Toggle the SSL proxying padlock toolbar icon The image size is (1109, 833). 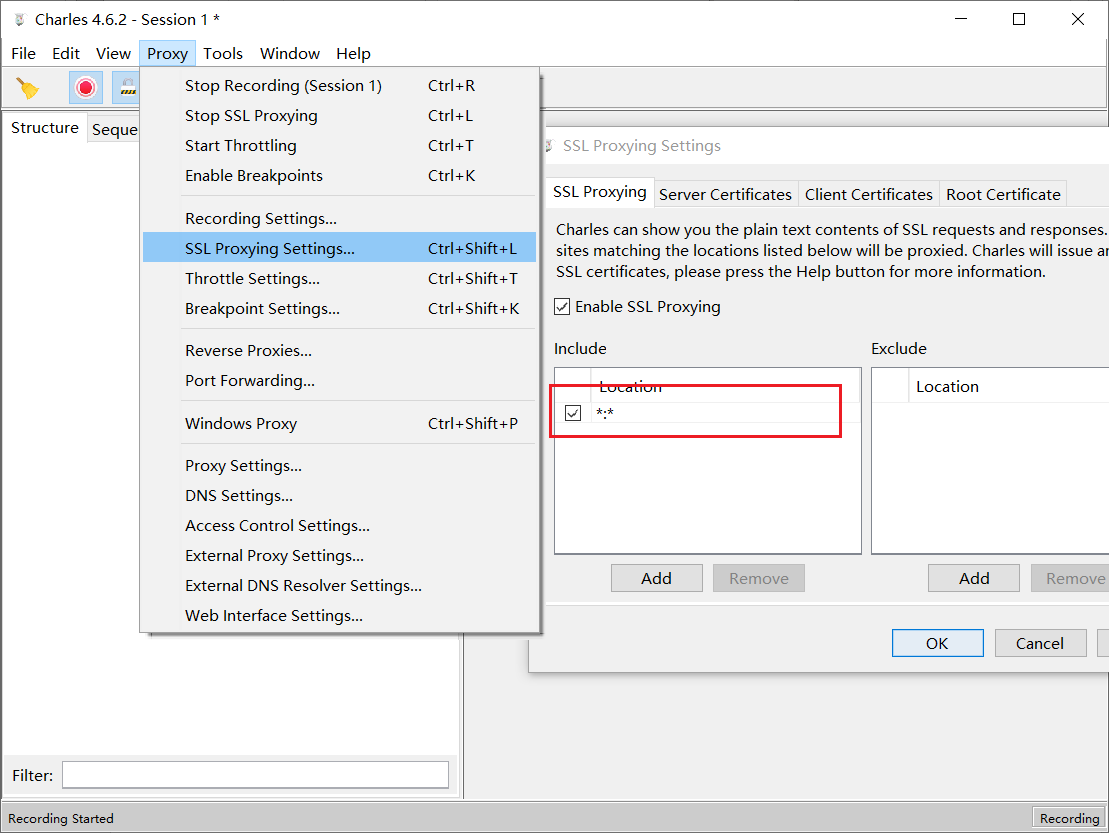pos(128,88)
